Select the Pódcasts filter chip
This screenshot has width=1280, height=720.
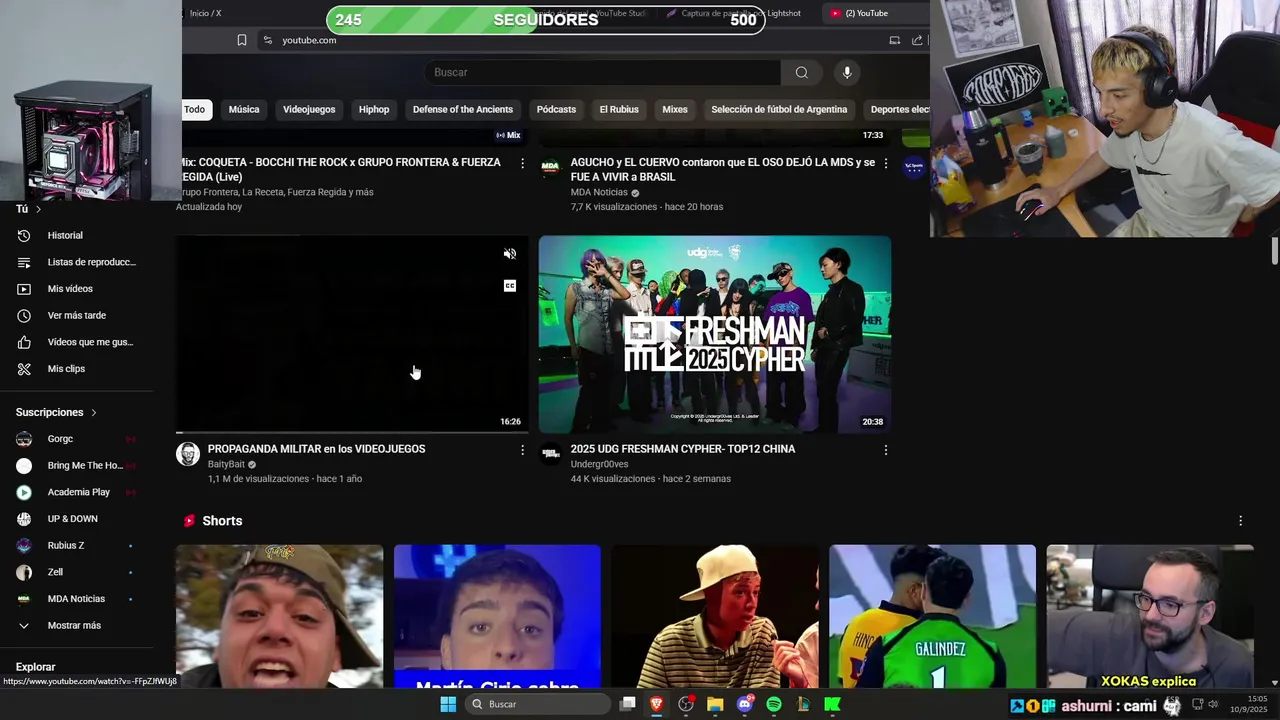pyautogui.click(x=556, y=109)
